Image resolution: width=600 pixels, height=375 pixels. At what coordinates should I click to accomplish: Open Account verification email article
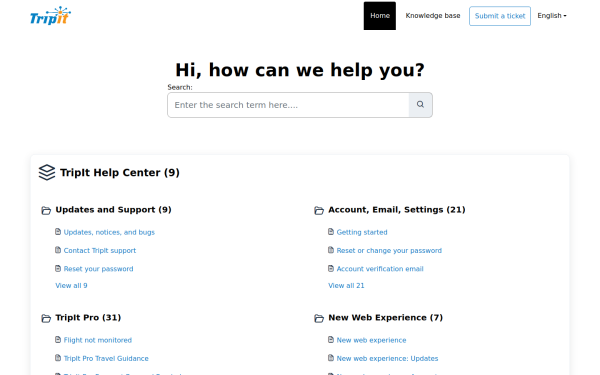click(x=380, y=269)
